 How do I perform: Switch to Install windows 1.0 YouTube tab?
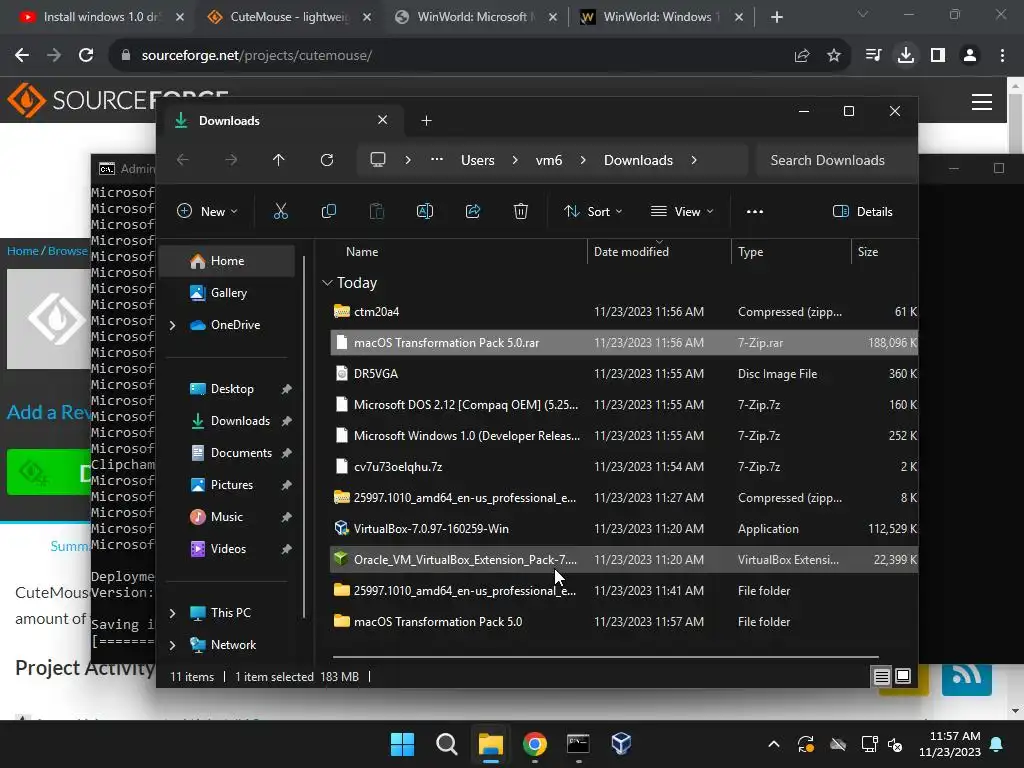[x=101, y=17]
